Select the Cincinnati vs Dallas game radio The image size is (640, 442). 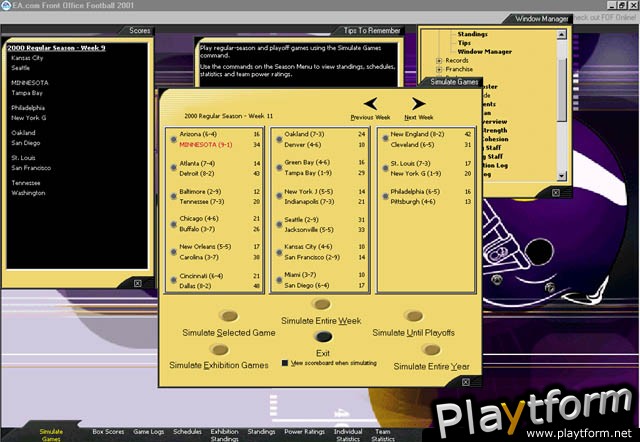[x=173, y=280]
